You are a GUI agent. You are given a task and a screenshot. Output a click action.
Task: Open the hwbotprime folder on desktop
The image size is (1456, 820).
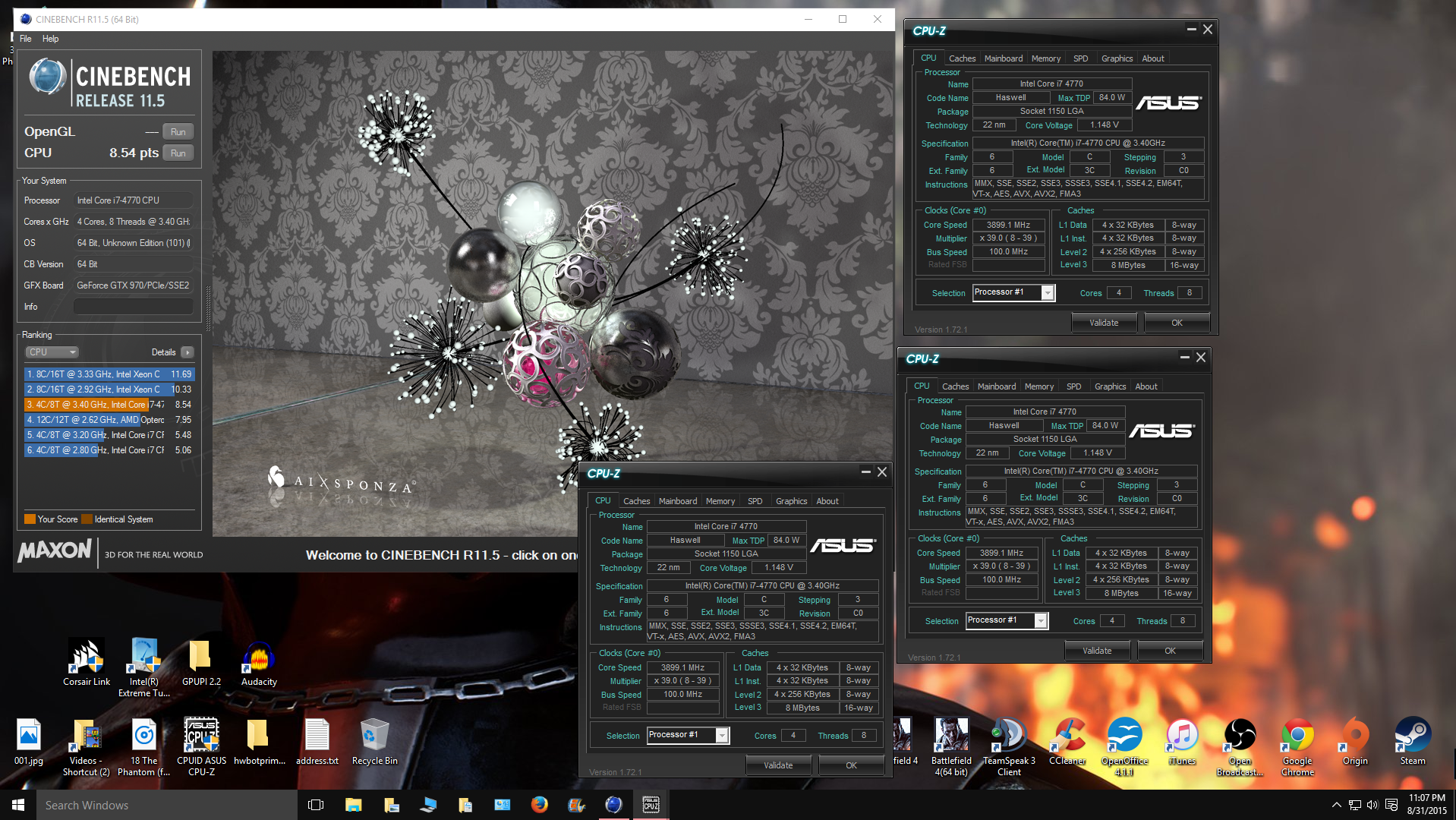(259, 742)
